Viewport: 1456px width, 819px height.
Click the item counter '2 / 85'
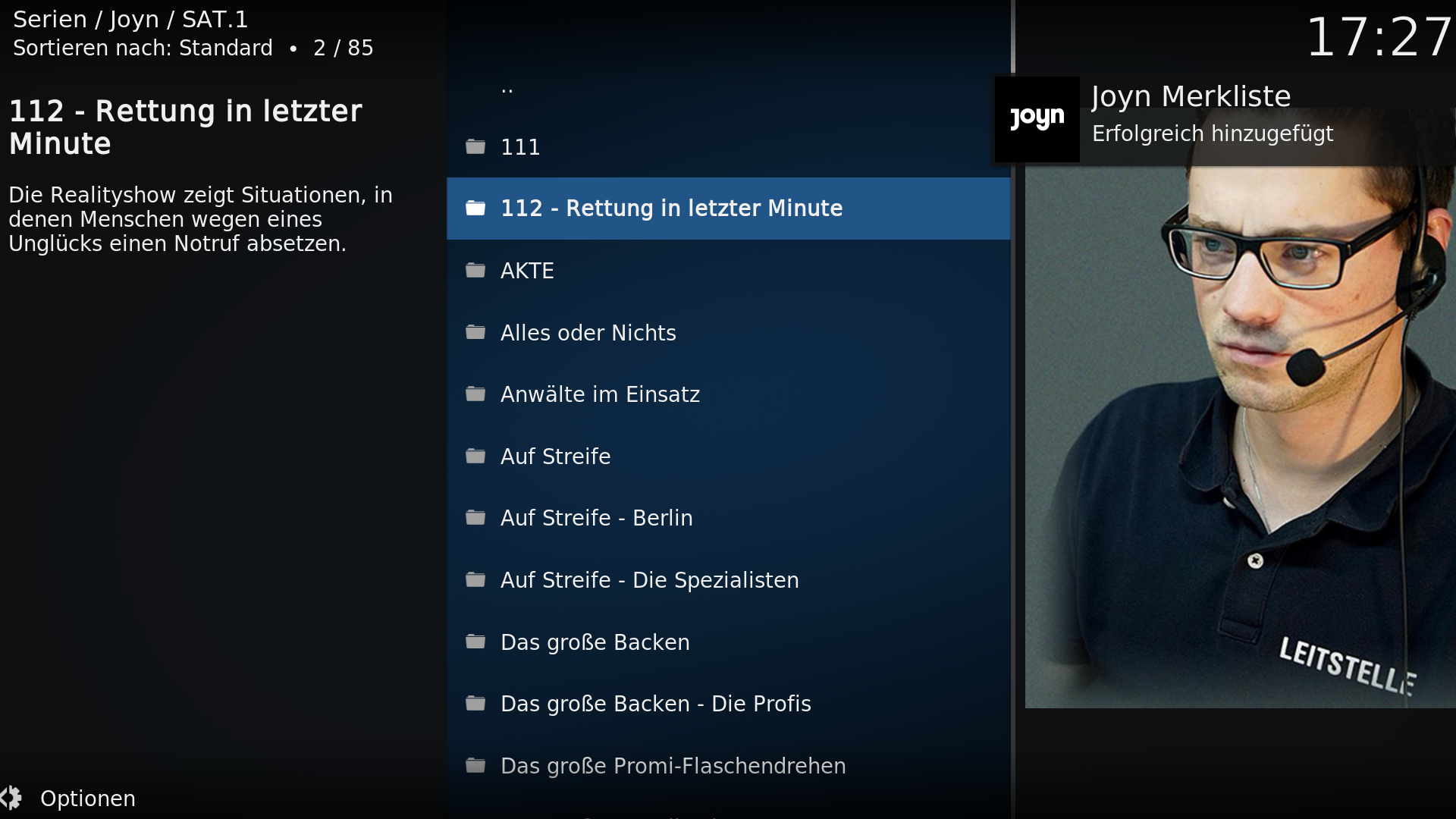point(344,48)
